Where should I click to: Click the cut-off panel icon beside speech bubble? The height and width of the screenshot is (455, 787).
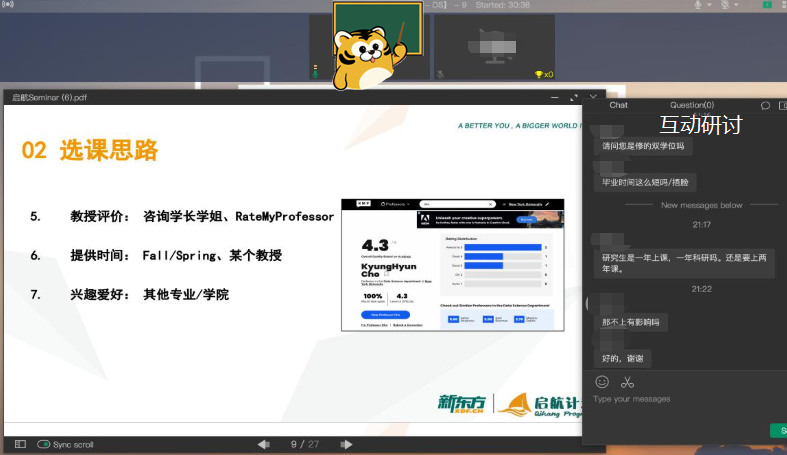(x=782, y=105)
